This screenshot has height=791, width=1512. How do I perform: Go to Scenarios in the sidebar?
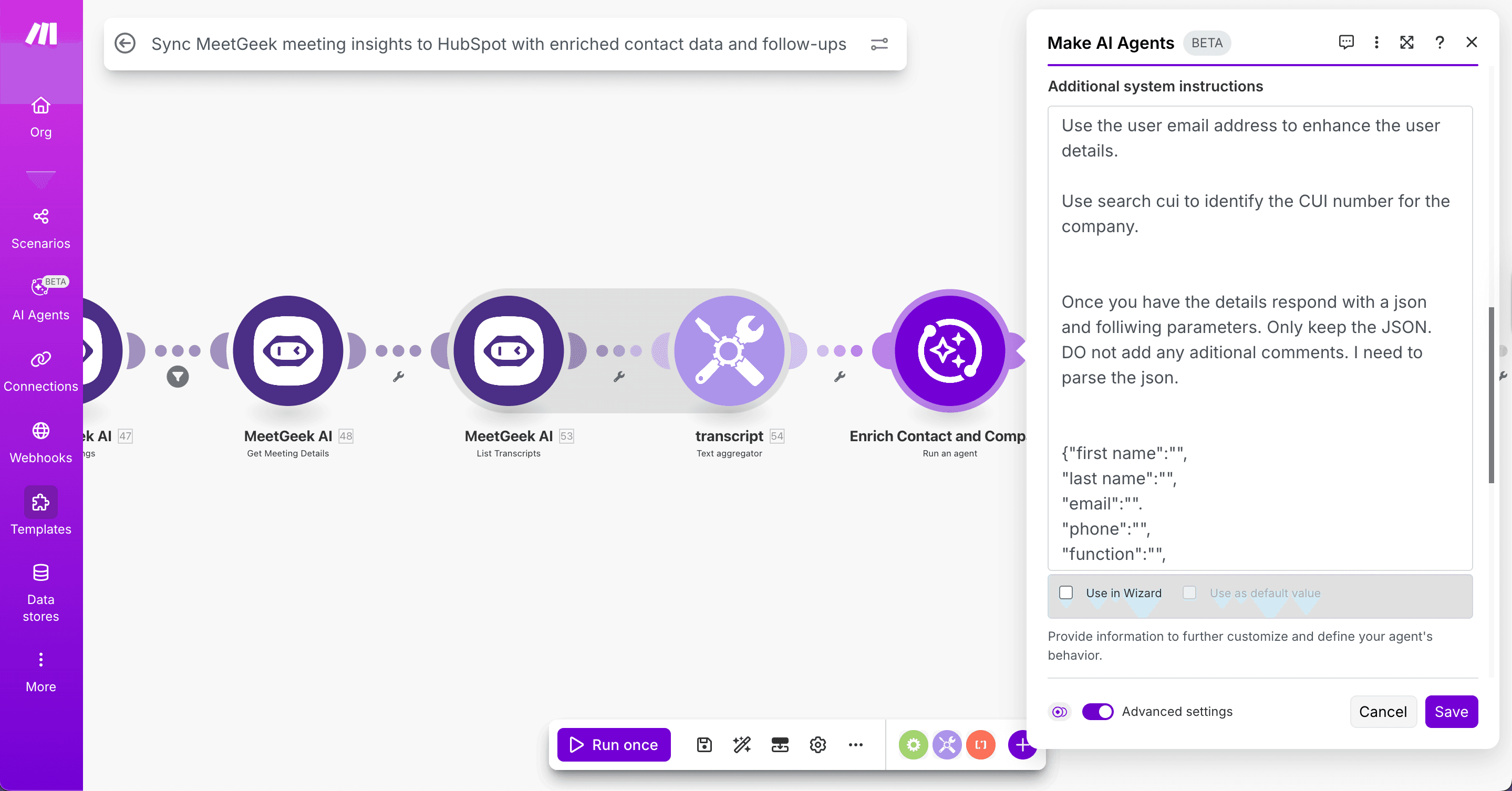(x=40, y=228)
